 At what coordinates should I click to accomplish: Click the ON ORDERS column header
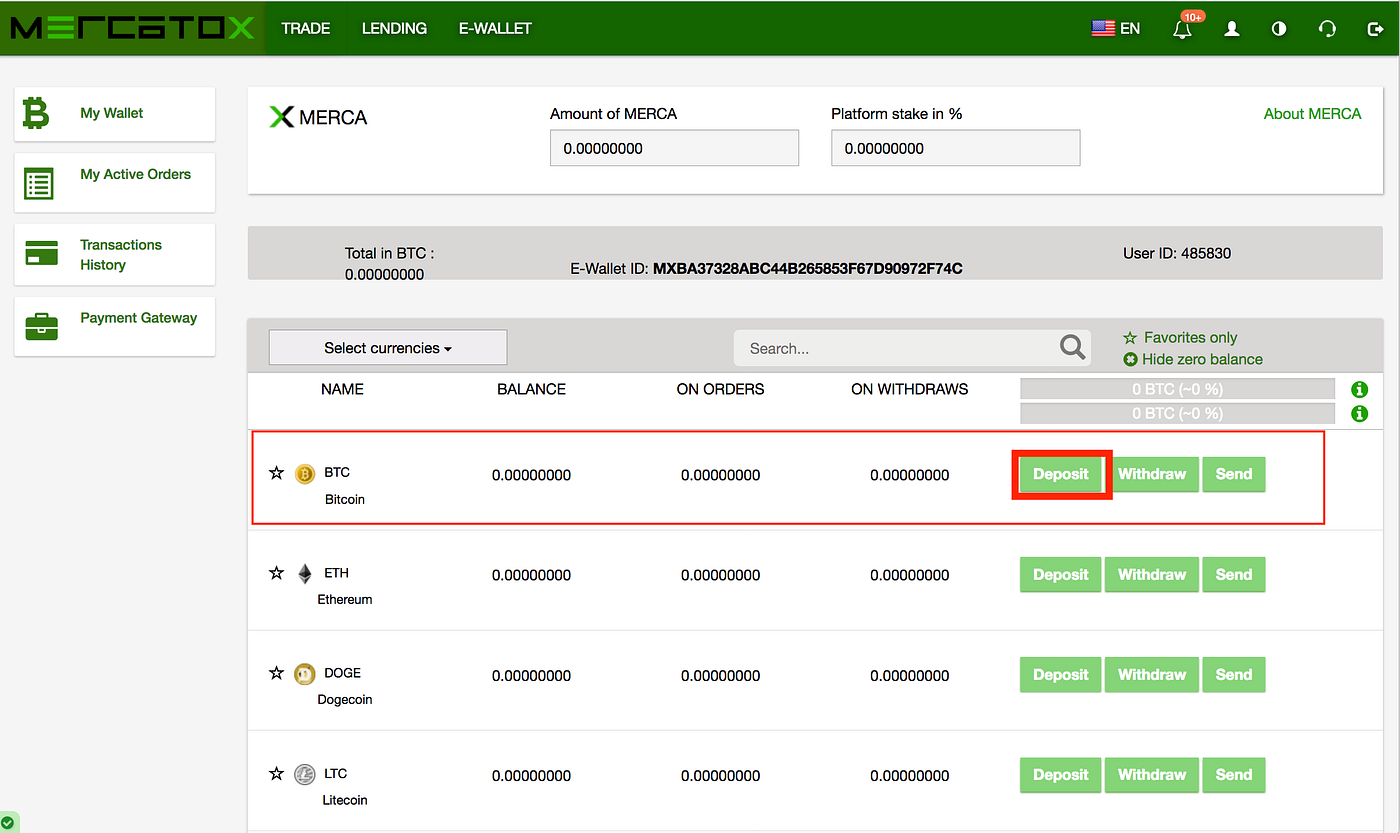(720, 389)
